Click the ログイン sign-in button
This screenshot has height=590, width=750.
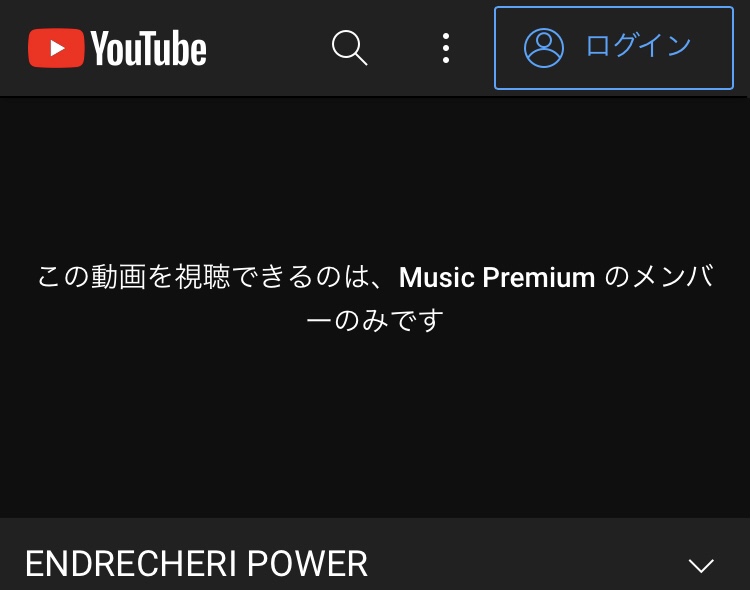[x=614, y=48]
